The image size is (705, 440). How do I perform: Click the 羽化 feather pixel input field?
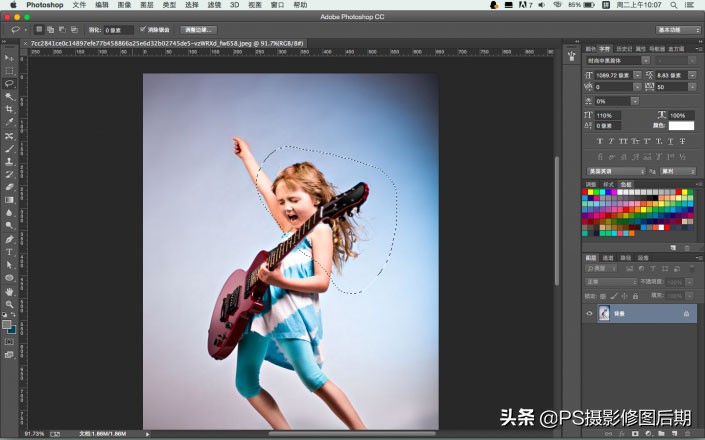click(118, 29)
